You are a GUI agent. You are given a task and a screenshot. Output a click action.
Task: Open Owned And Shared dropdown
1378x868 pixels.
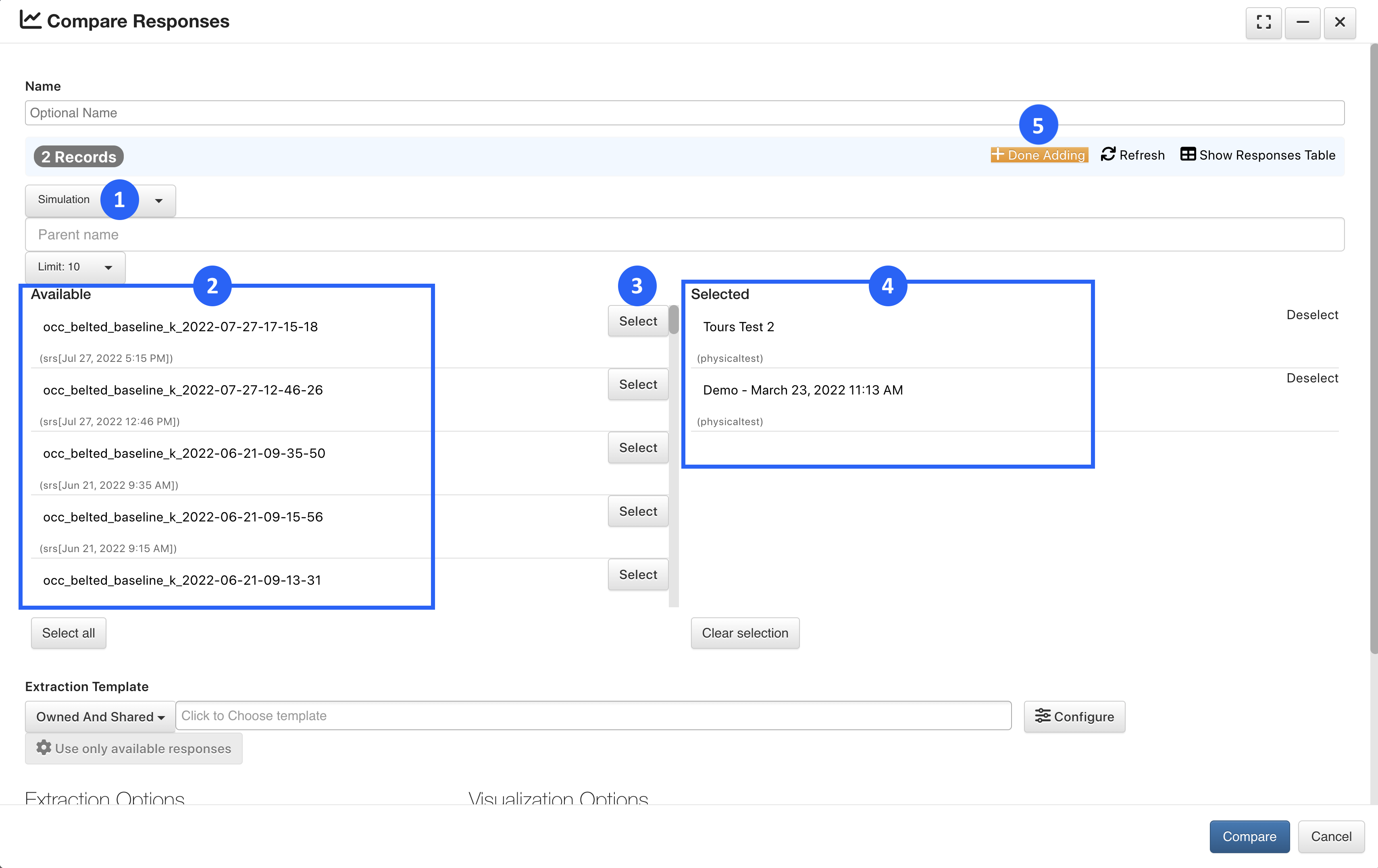pyautogui.click(x=100, y=717)
